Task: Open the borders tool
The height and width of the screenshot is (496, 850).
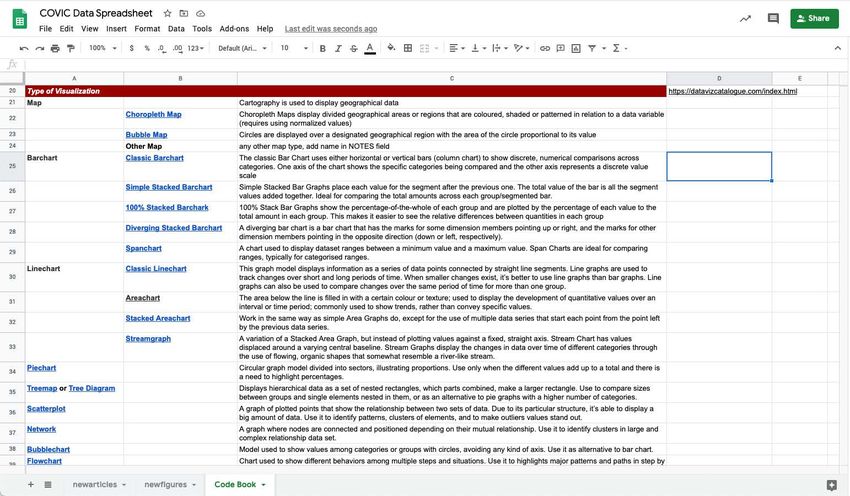Action: click(408, 48)
